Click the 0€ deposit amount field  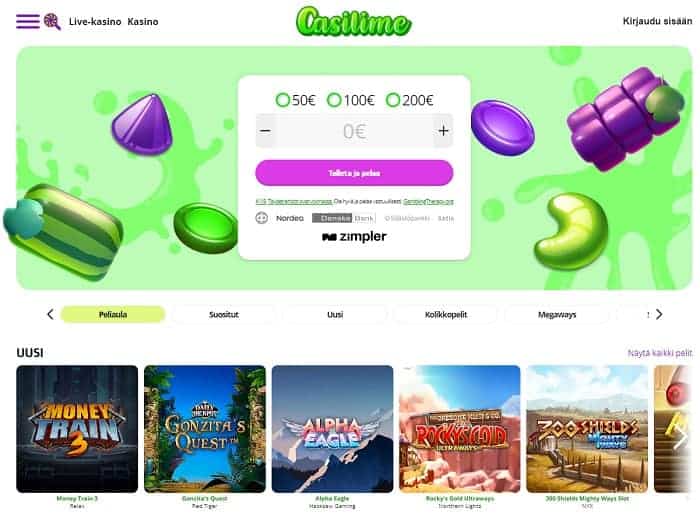click(x=354, y=131)
